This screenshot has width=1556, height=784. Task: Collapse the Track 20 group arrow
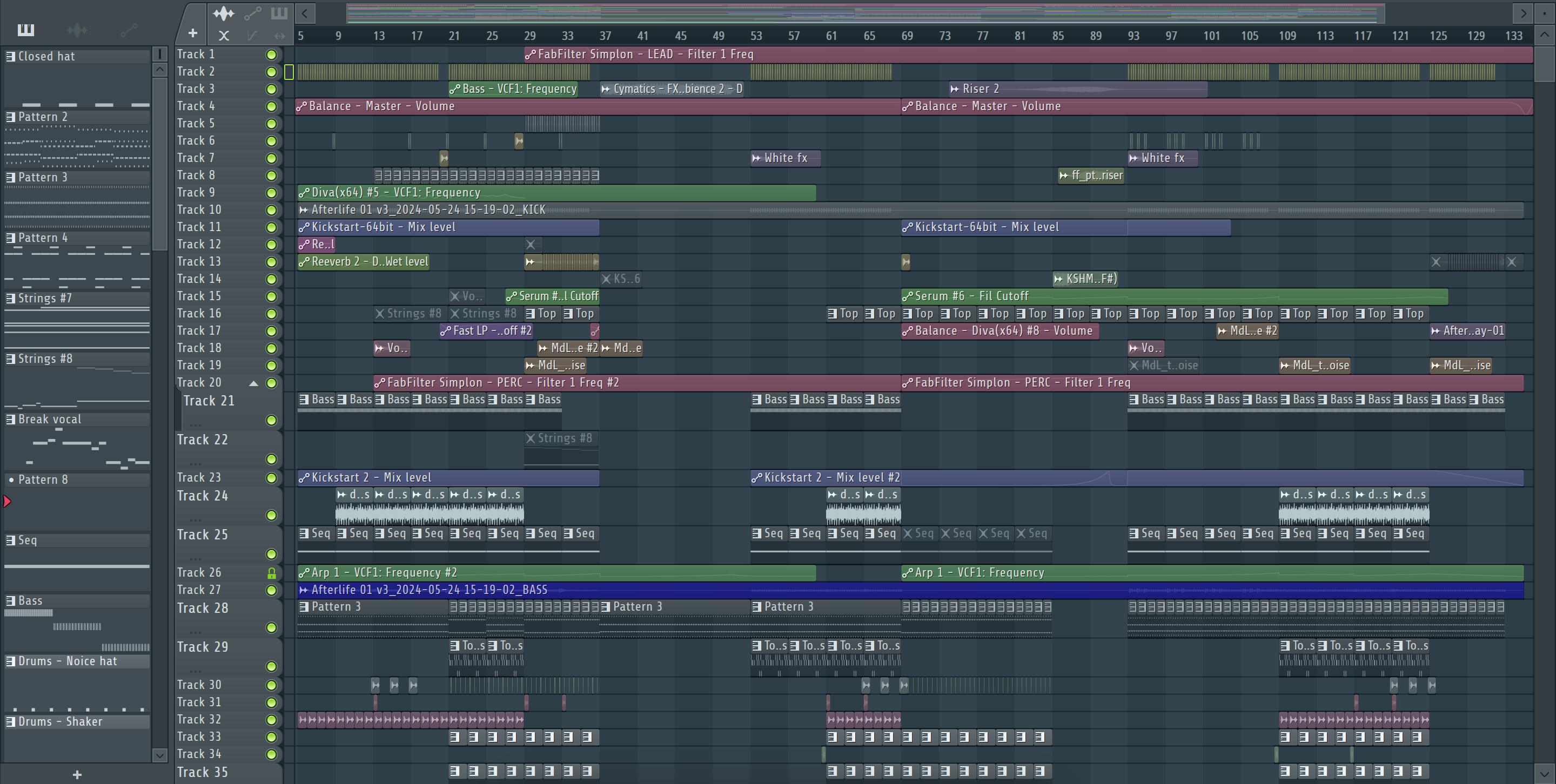(x=254, y=383)
